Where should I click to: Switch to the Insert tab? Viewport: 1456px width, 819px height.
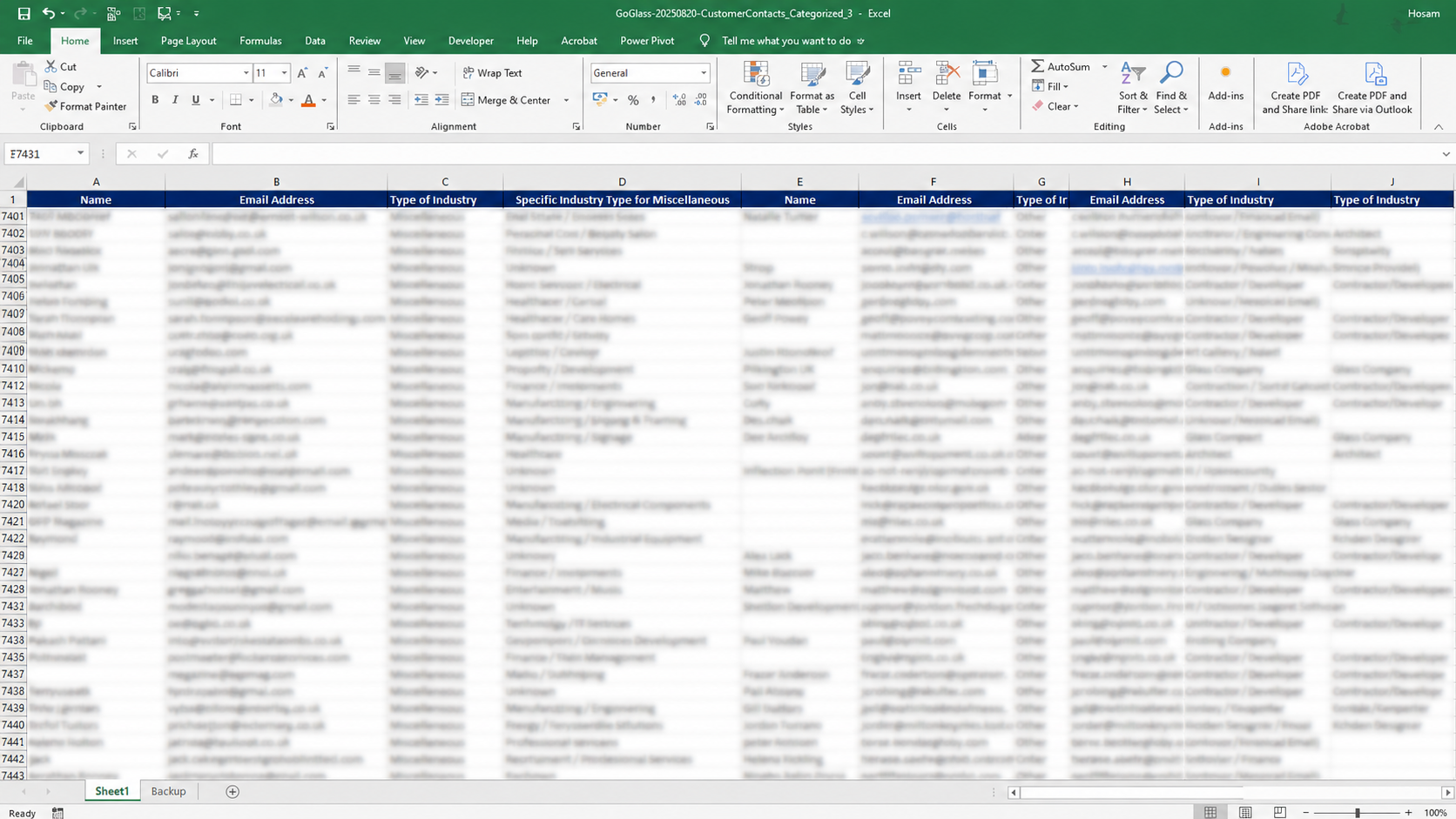click(125, 41)
